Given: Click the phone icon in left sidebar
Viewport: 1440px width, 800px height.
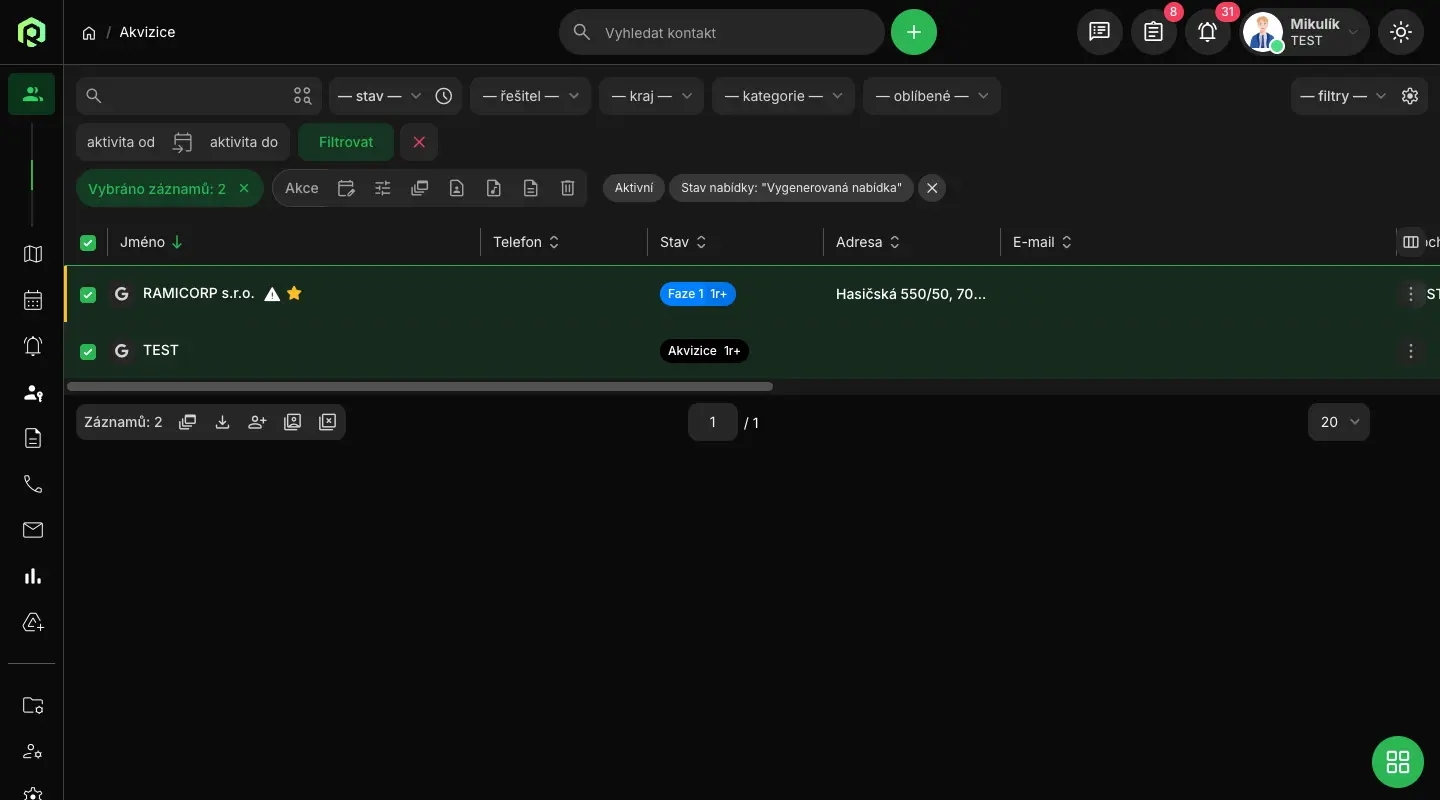Looking at the screenshot, I should click(33, 484).
